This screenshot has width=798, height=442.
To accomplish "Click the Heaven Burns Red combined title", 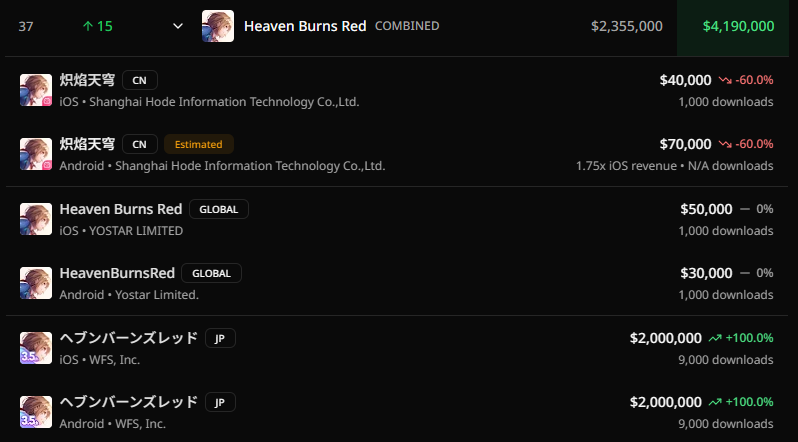I will click(x=305, y=26).
